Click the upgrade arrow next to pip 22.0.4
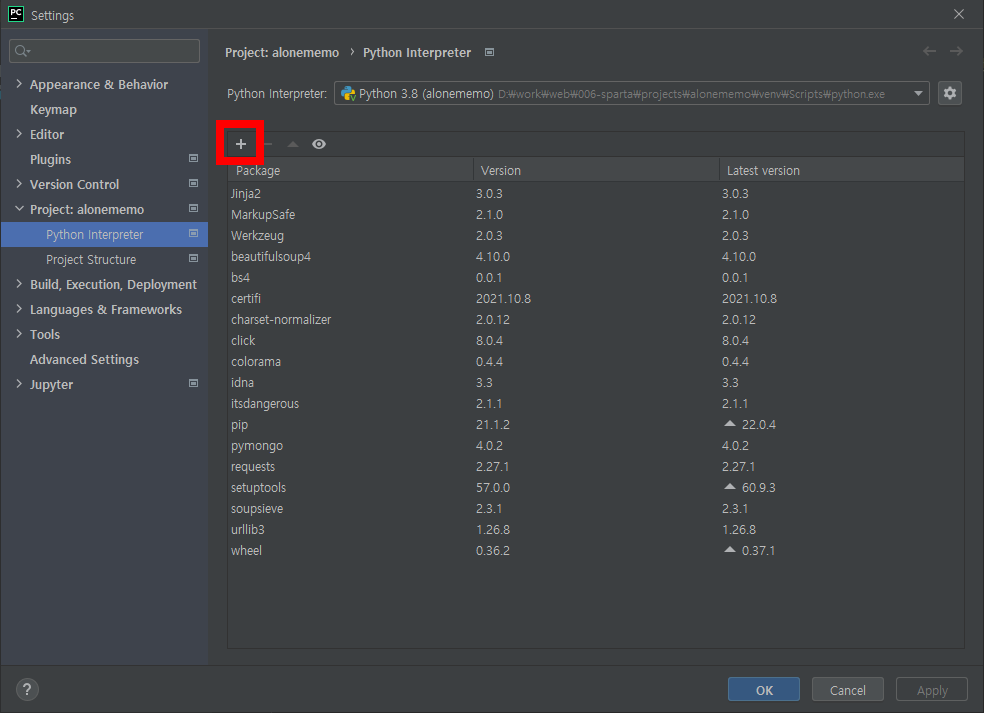This screenshot has height=713, width=984. point(729,424)
